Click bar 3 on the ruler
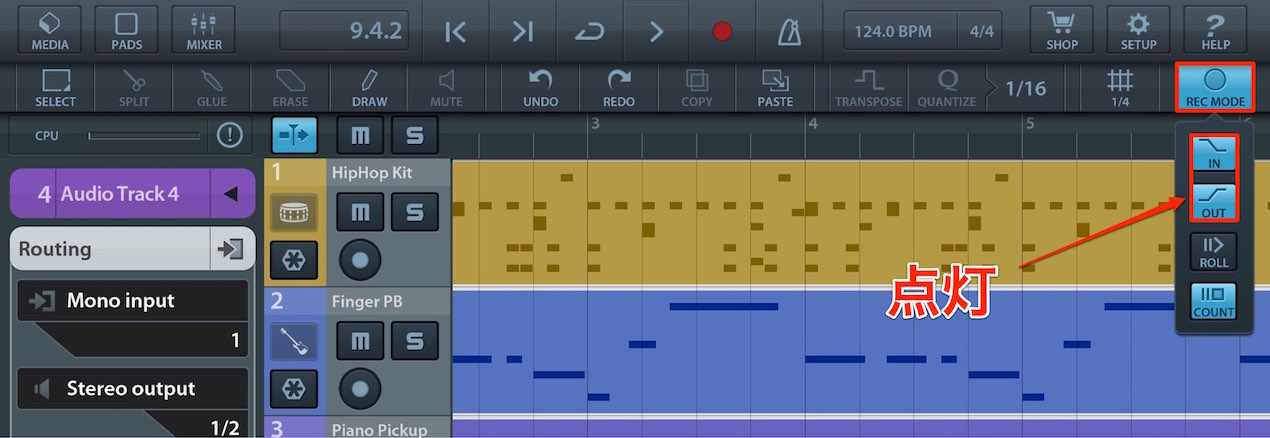 (595, 124)
